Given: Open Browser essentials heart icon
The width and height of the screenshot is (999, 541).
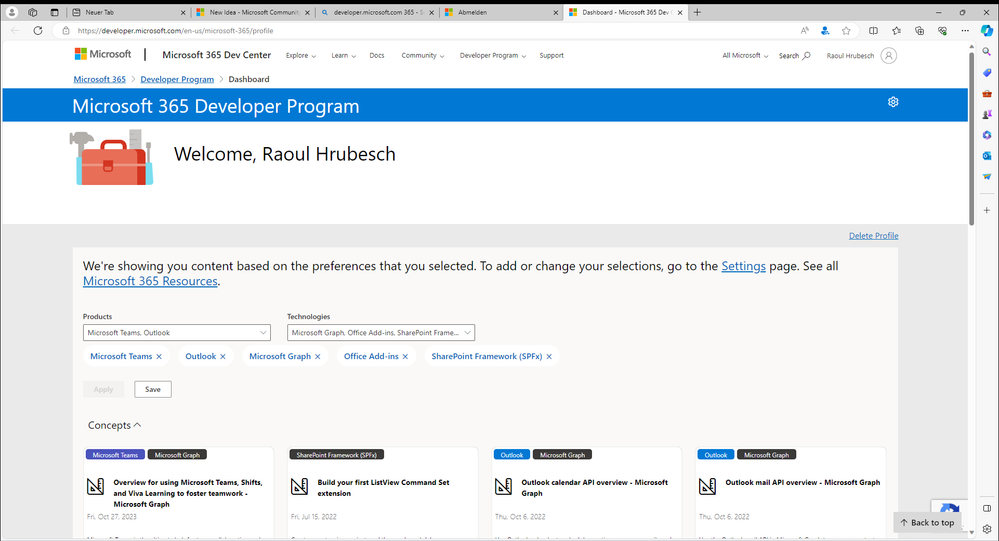Looking at the screenshot, I should [942, 31].
